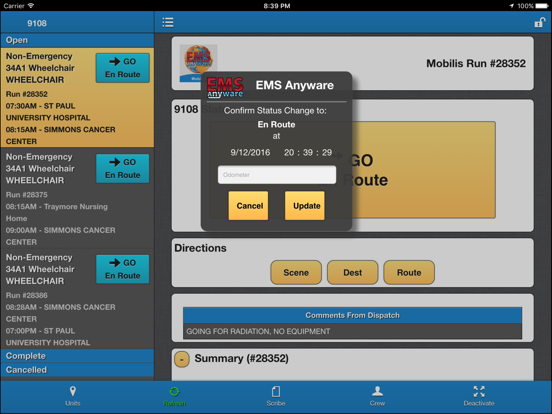Tap unit number 9108 in header

coord(37,23)
